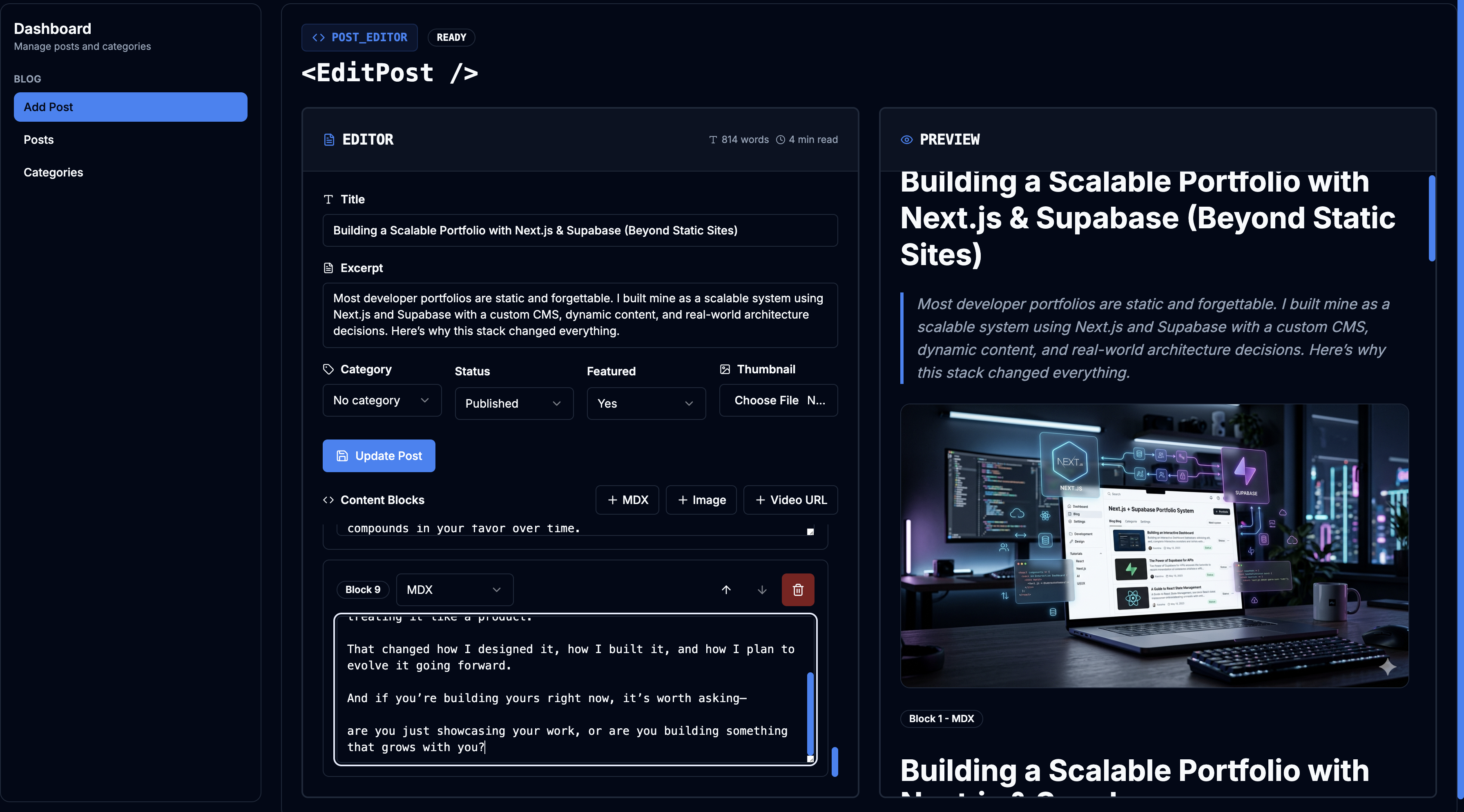Click the preview thumbnail image
Viewport: 1464px width, 812px height.
click(x=1154, y=546)
